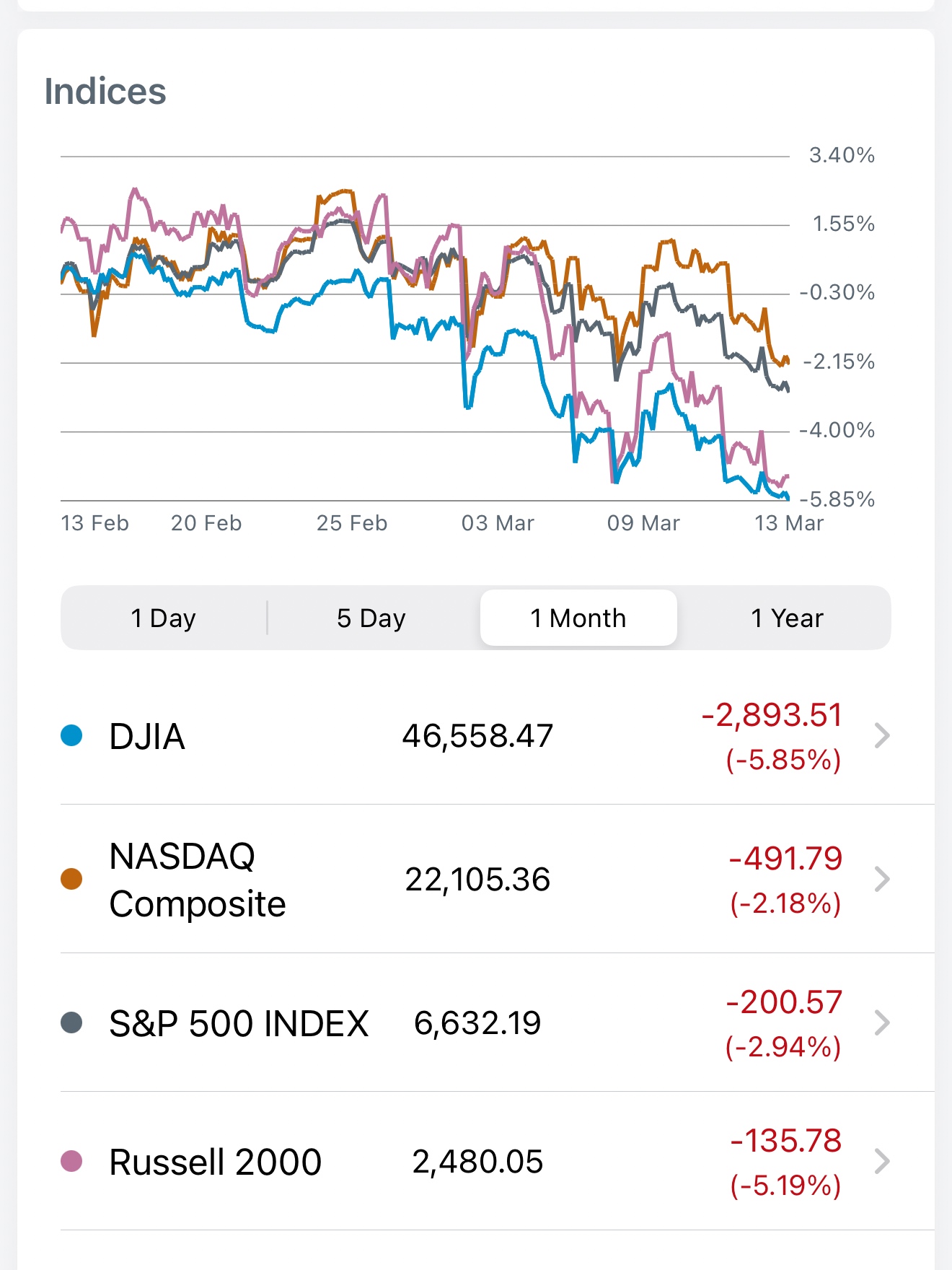Screen dimensions: 952x1270
Task: Click the 03 Mar date on chart axis
Action: coord(498,523)
